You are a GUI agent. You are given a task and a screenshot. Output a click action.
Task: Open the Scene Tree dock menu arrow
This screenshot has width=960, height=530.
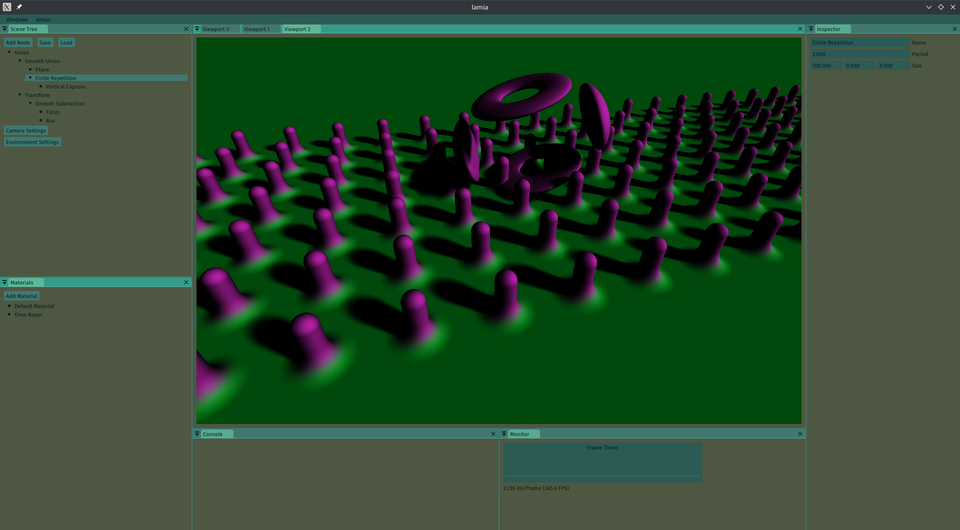click(x=5, y=29)
